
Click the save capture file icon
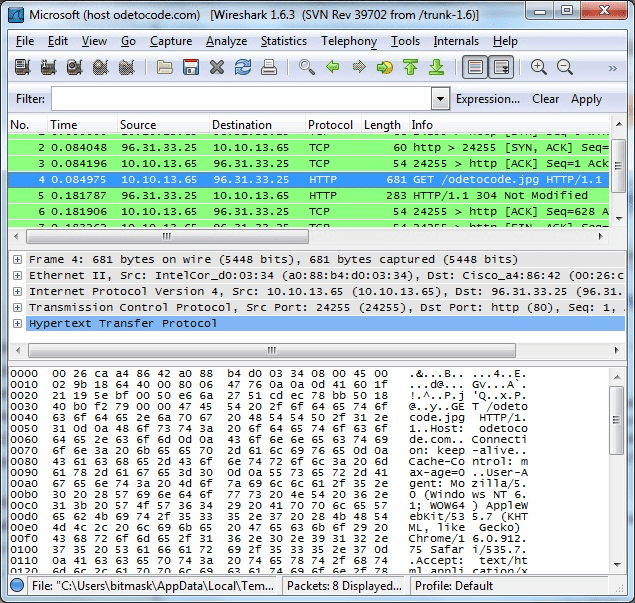(191, 68)
